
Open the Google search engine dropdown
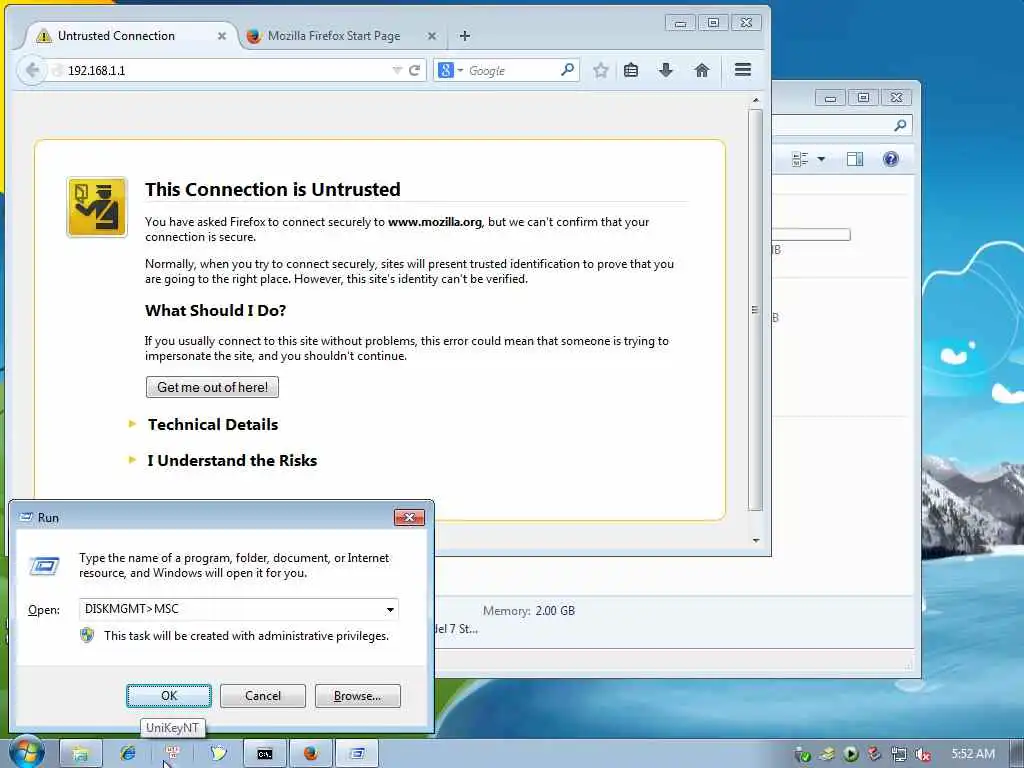pos(460,70)
